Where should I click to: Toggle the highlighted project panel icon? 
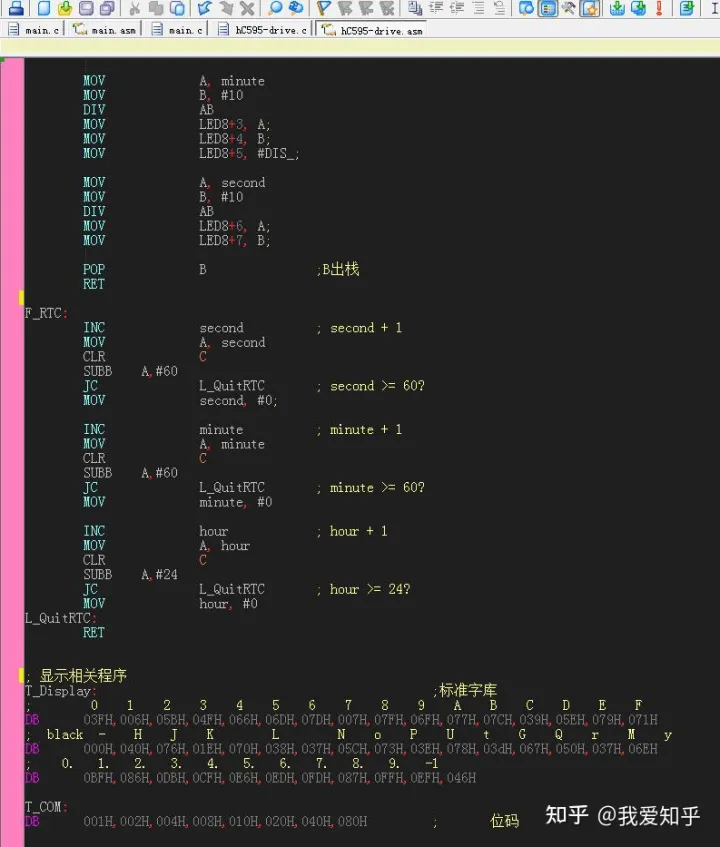point(548,8)
